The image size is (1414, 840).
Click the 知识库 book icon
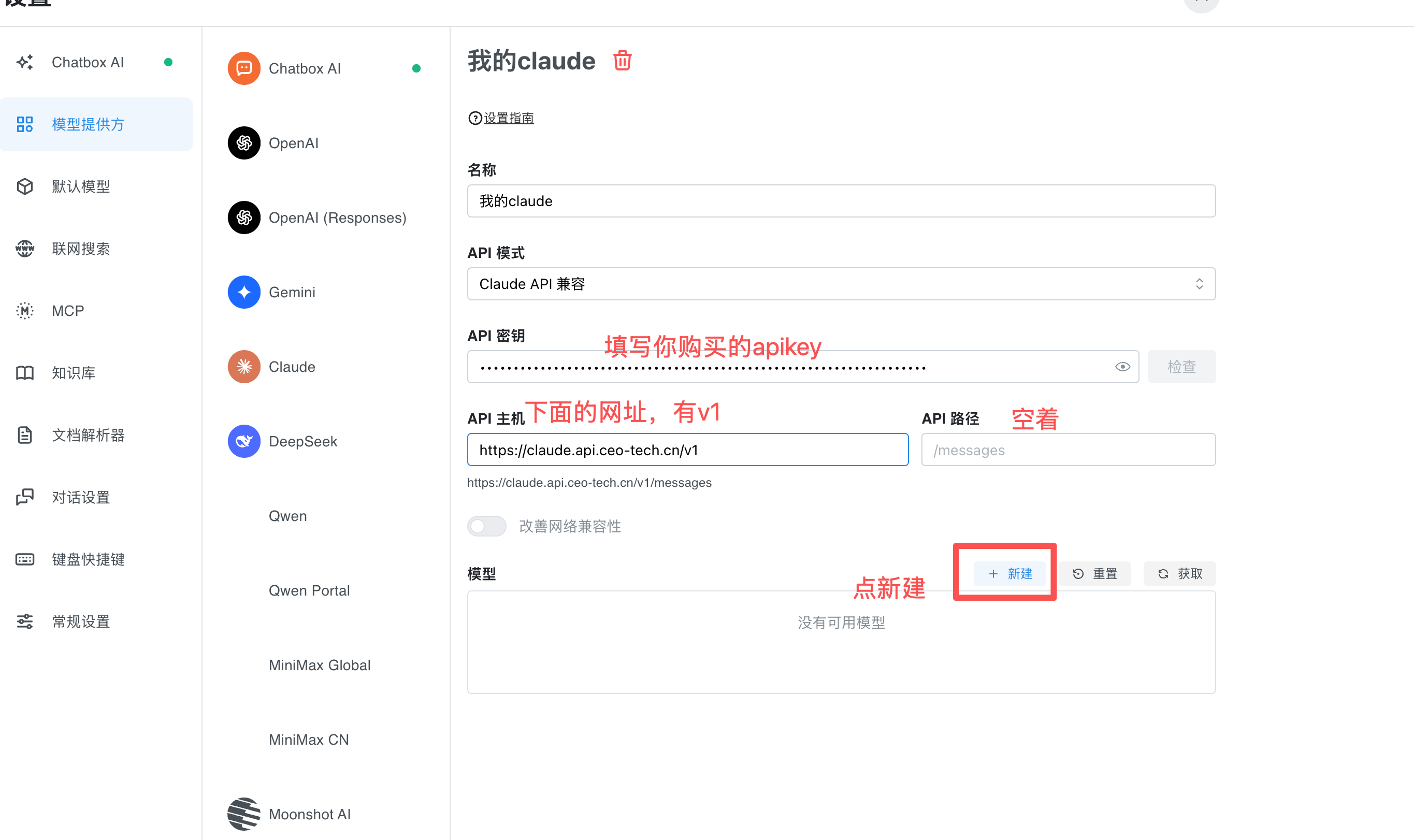point(25,373)
